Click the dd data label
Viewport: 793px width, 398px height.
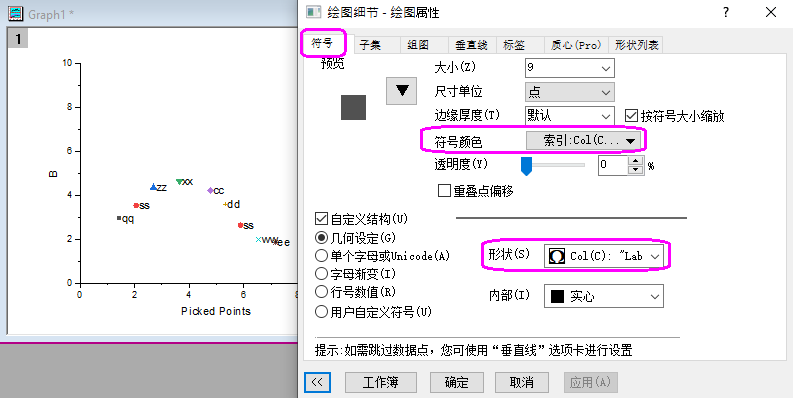pos(233,204)
